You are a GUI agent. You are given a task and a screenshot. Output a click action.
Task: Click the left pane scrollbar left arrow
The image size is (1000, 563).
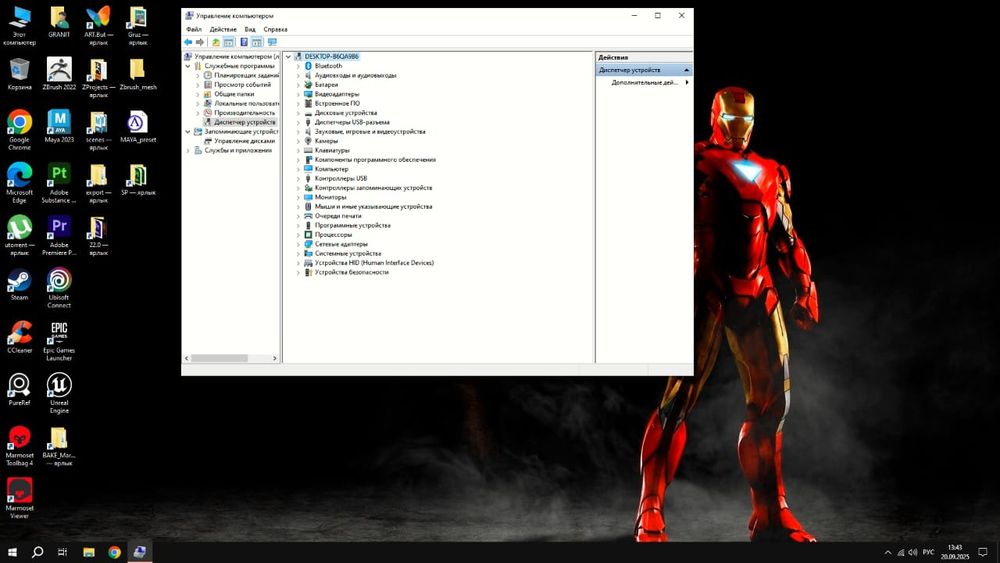[x=187, y=358]
